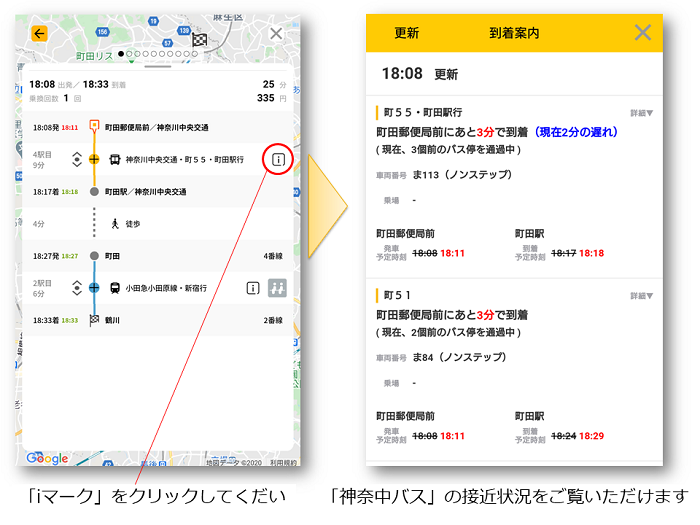The height and width of the screenshot is (525, 700).
Task: Open bus arrival info icon for 町５５
Action: click(x=278, y=159)
